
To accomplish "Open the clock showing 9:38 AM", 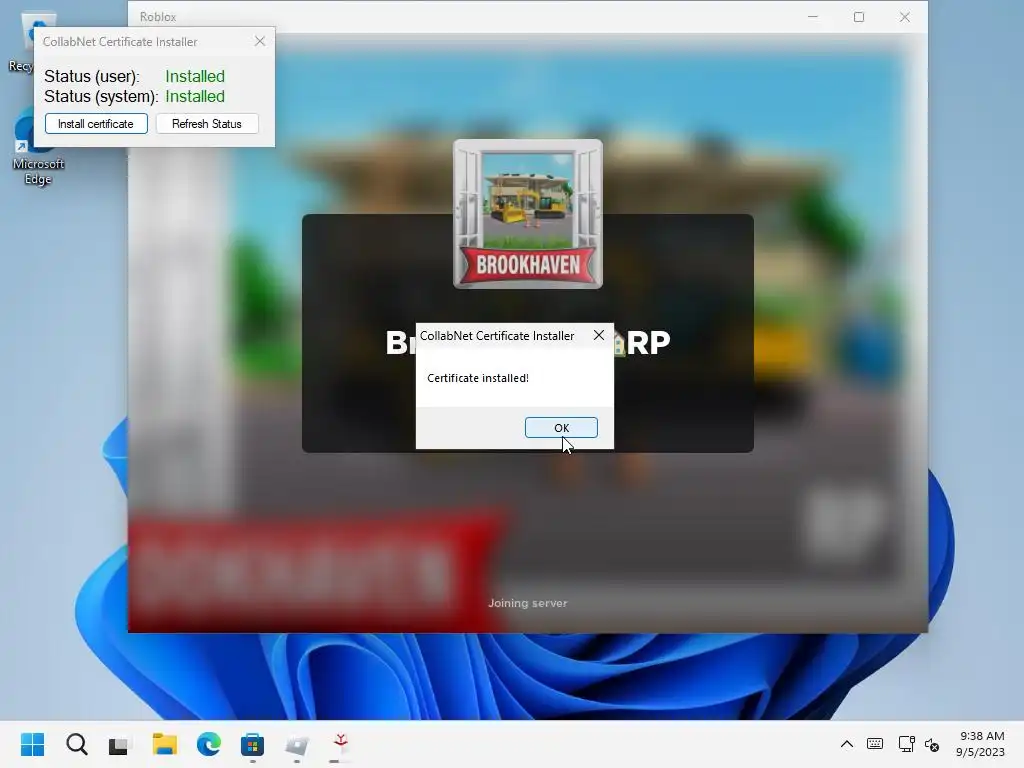I will [980, 744].
